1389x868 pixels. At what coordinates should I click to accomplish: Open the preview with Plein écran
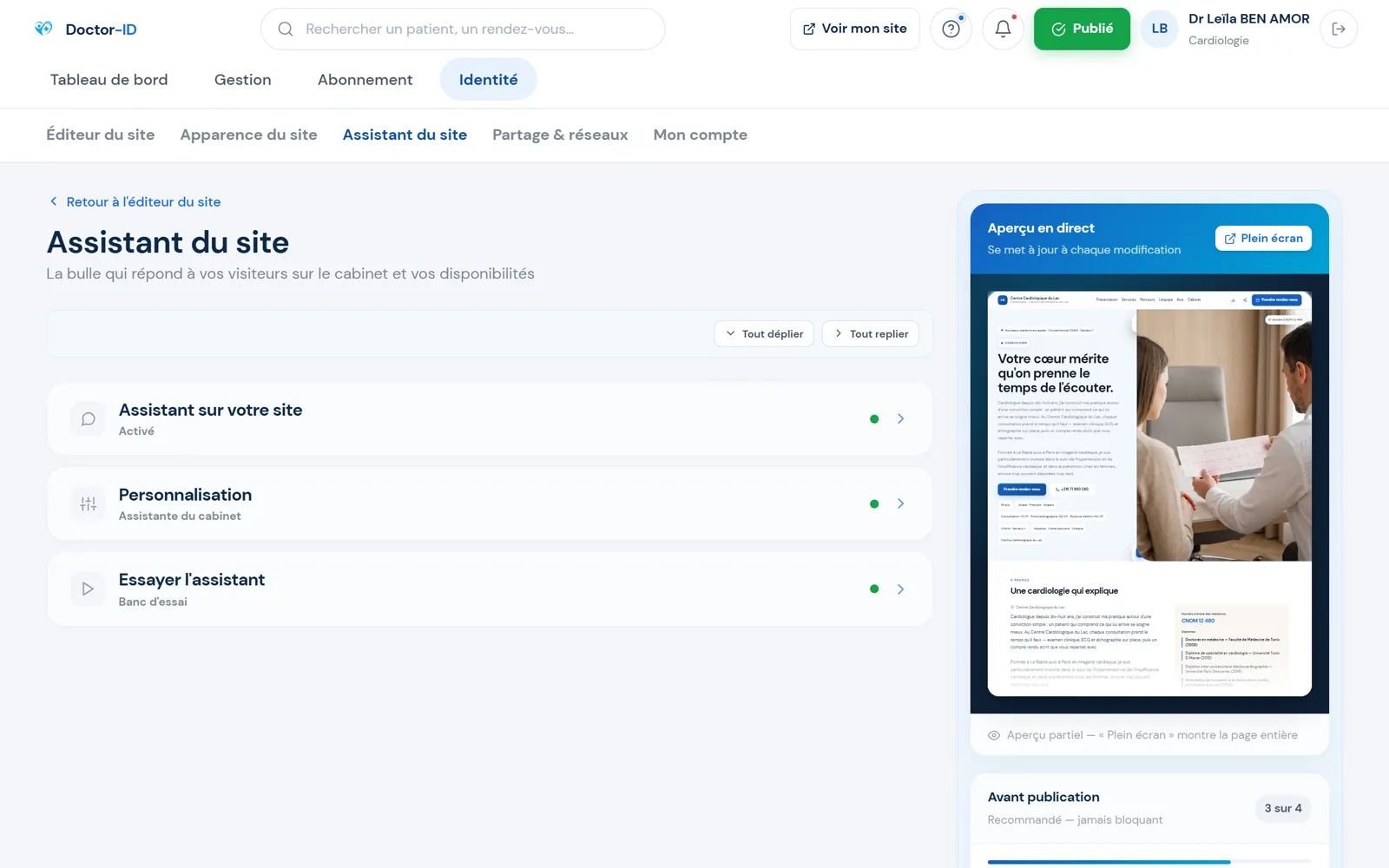(x=1263, y=239)
